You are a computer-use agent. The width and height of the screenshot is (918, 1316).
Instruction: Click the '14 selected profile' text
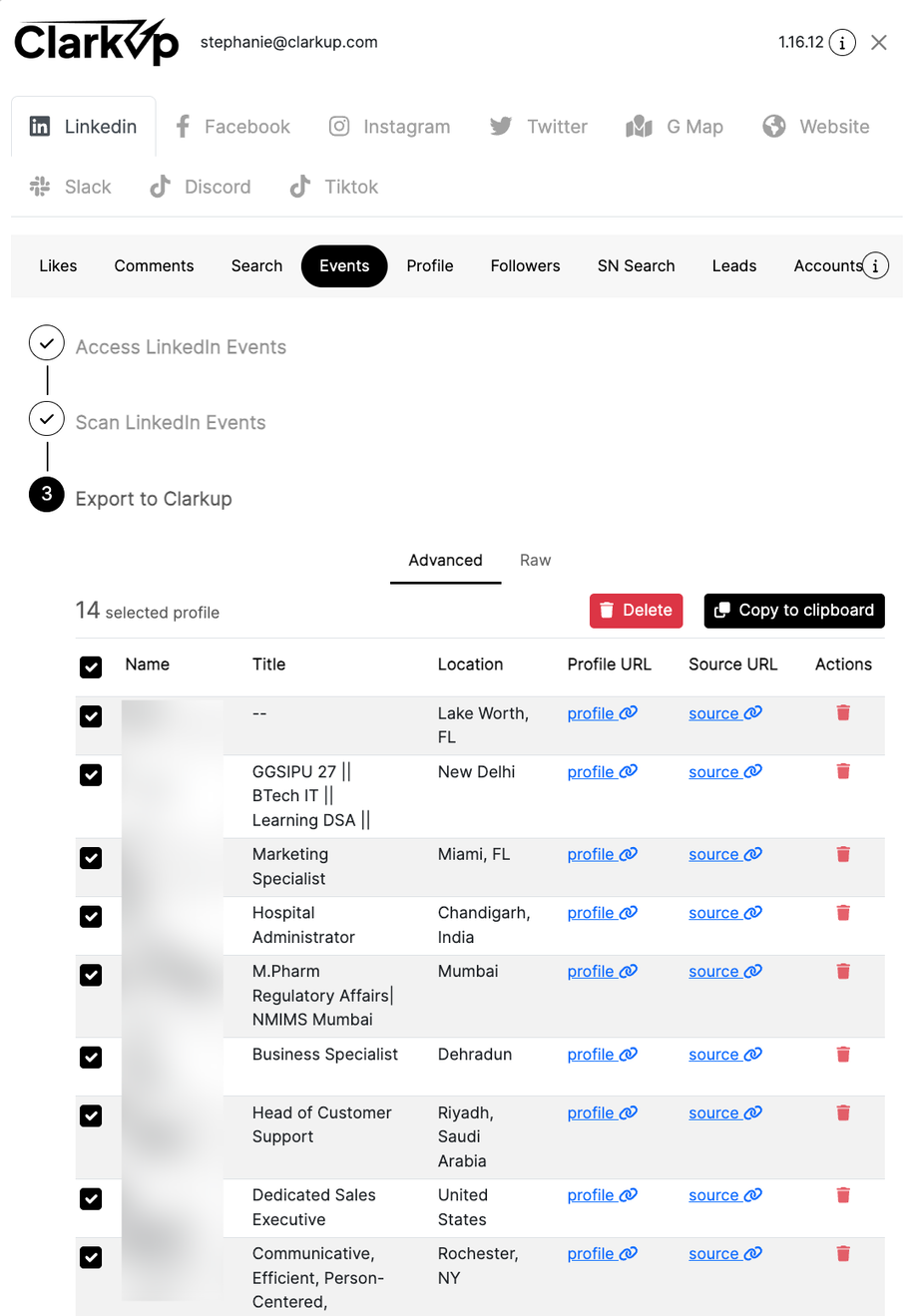148,611
